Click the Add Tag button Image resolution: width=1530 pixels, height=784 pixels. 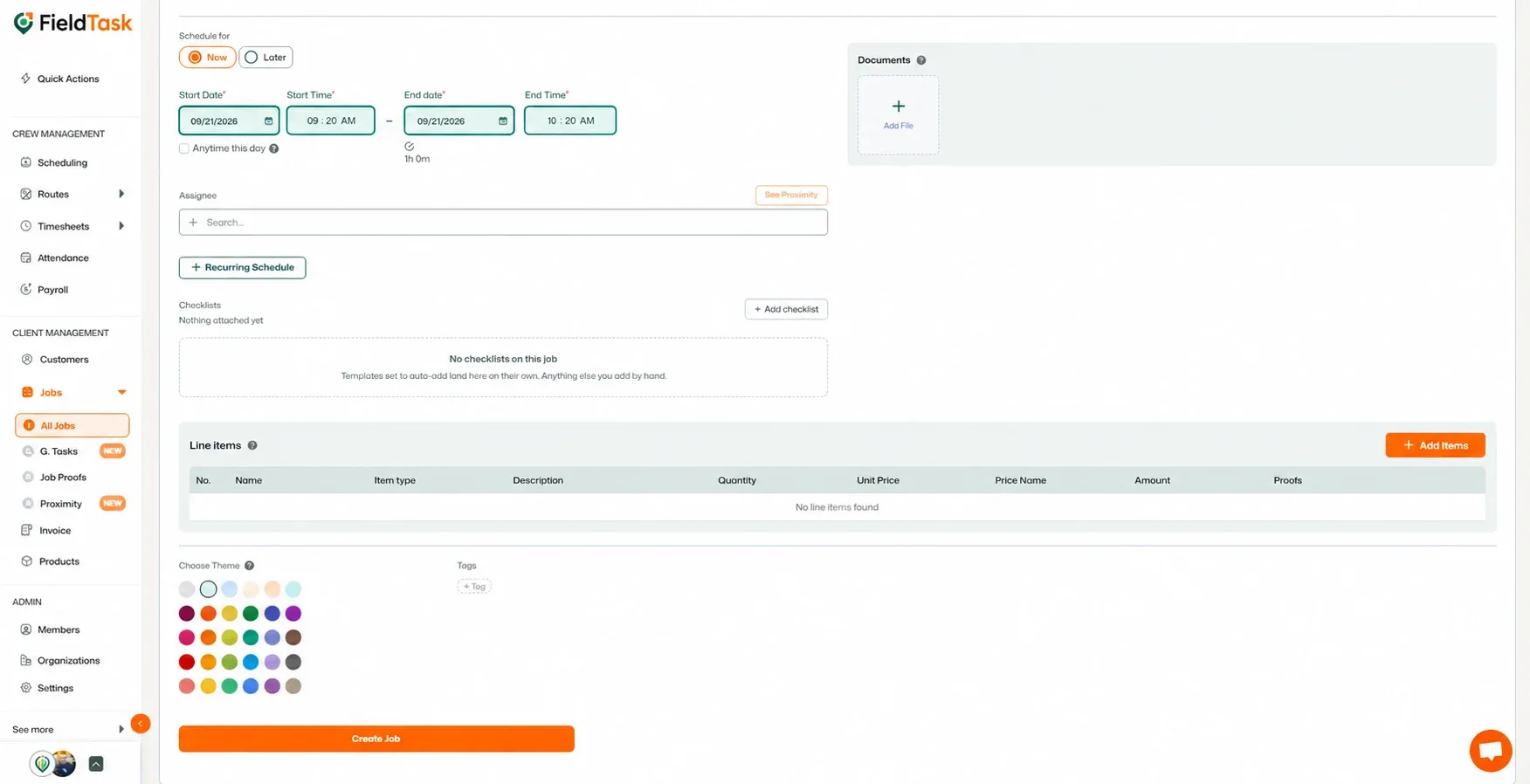coord(474,587)
